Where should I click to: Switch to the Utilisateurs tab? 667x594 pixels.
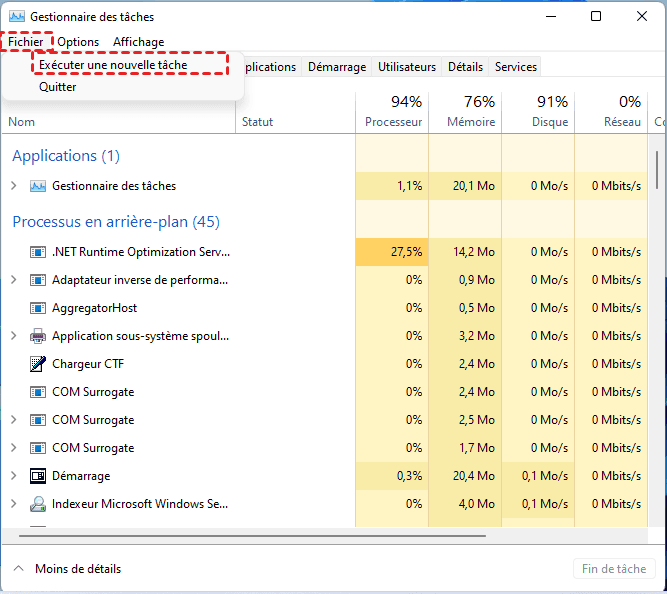coord(407,67)
